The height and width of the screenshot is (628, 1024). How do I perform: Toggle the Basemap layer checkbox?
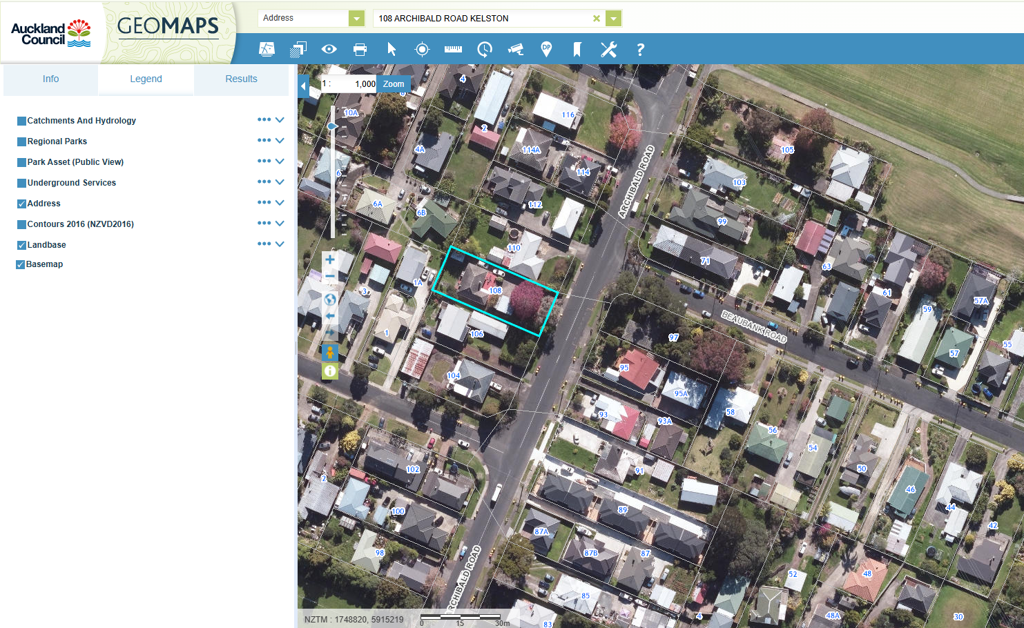[21, 265]
